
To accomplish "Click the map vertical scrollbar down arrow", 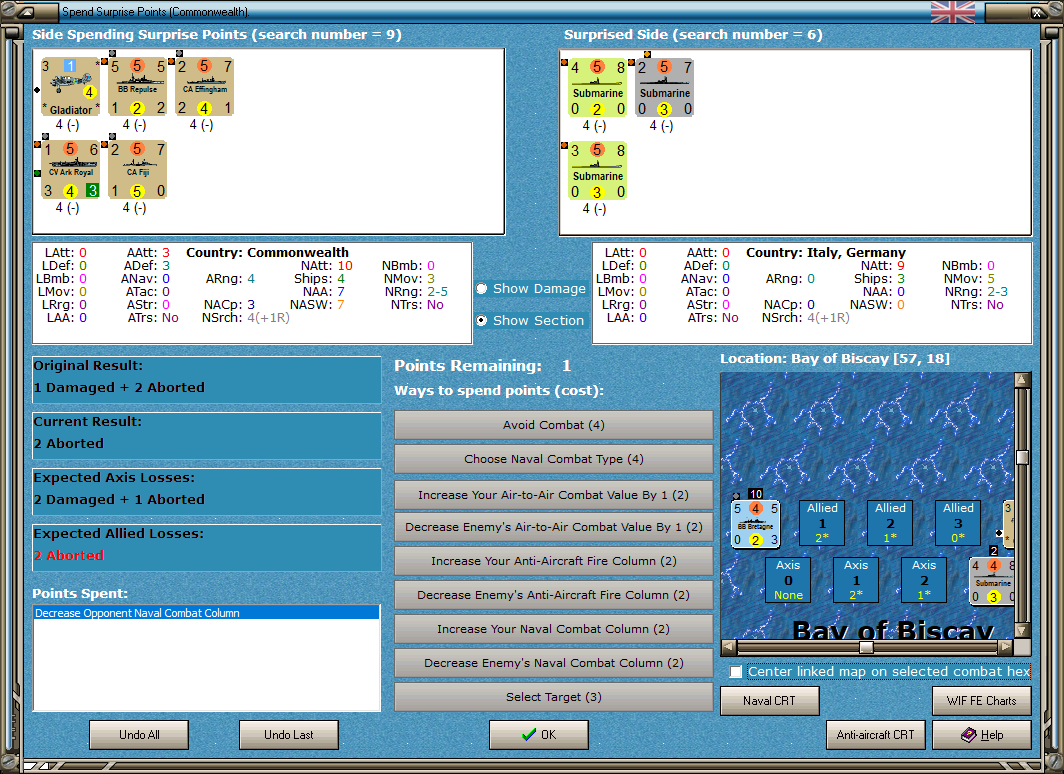I will [1023, 630].
